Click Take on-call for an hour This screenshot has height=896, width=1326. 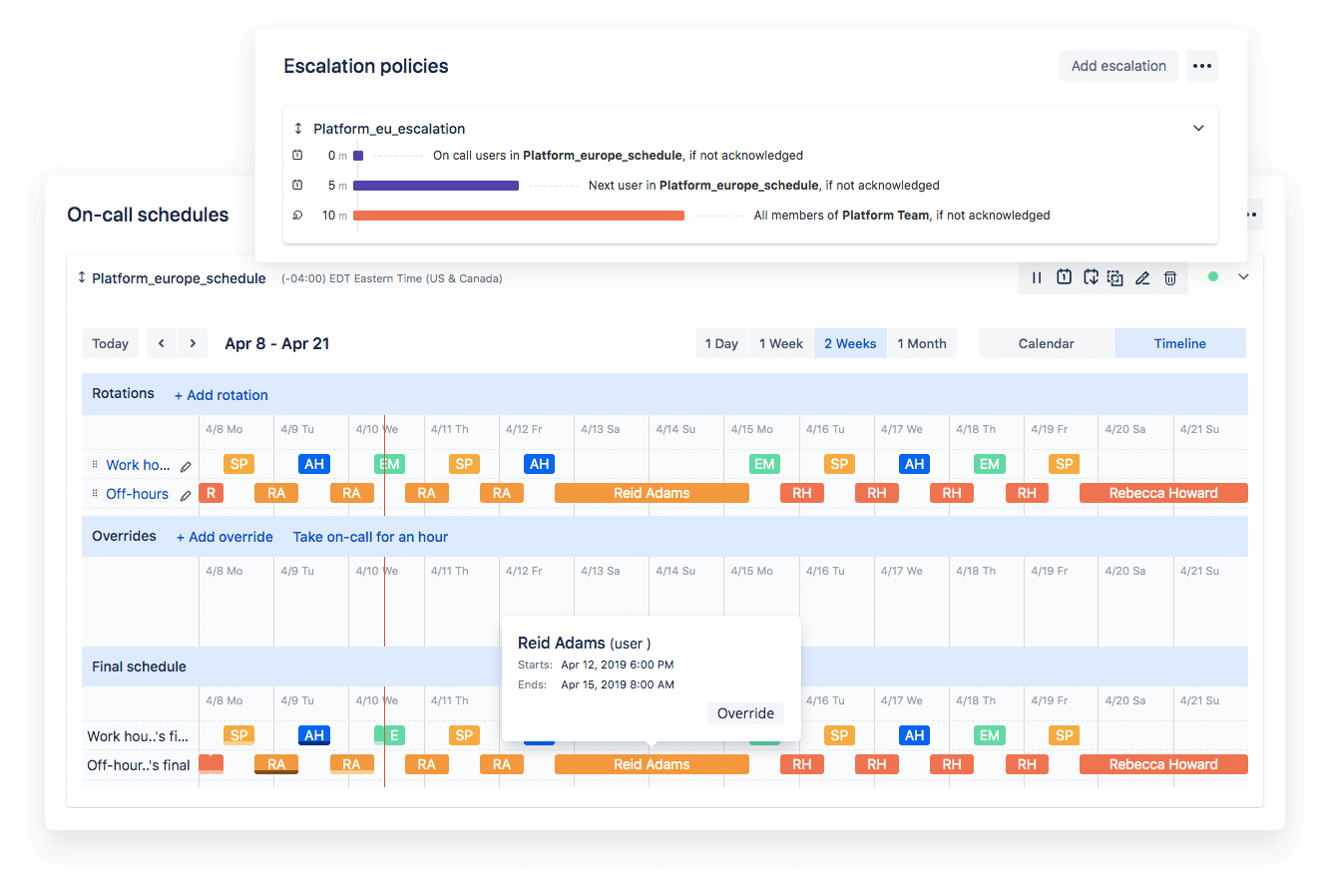(370, 536)
